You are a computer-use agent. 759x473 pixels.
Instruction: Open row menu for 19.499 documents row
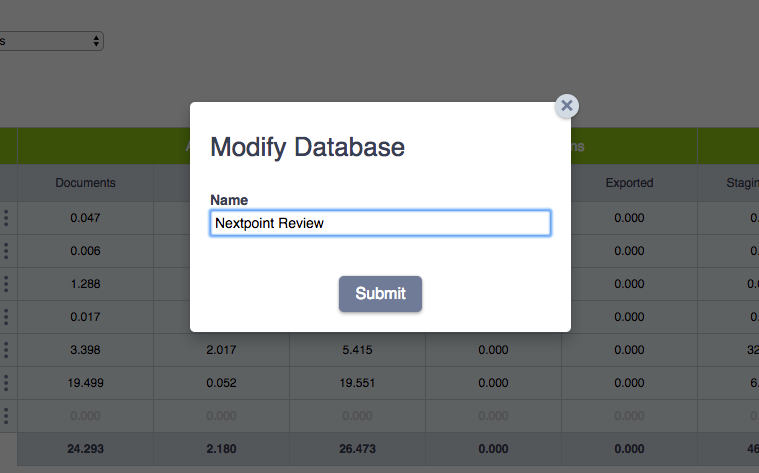[6, 382]
